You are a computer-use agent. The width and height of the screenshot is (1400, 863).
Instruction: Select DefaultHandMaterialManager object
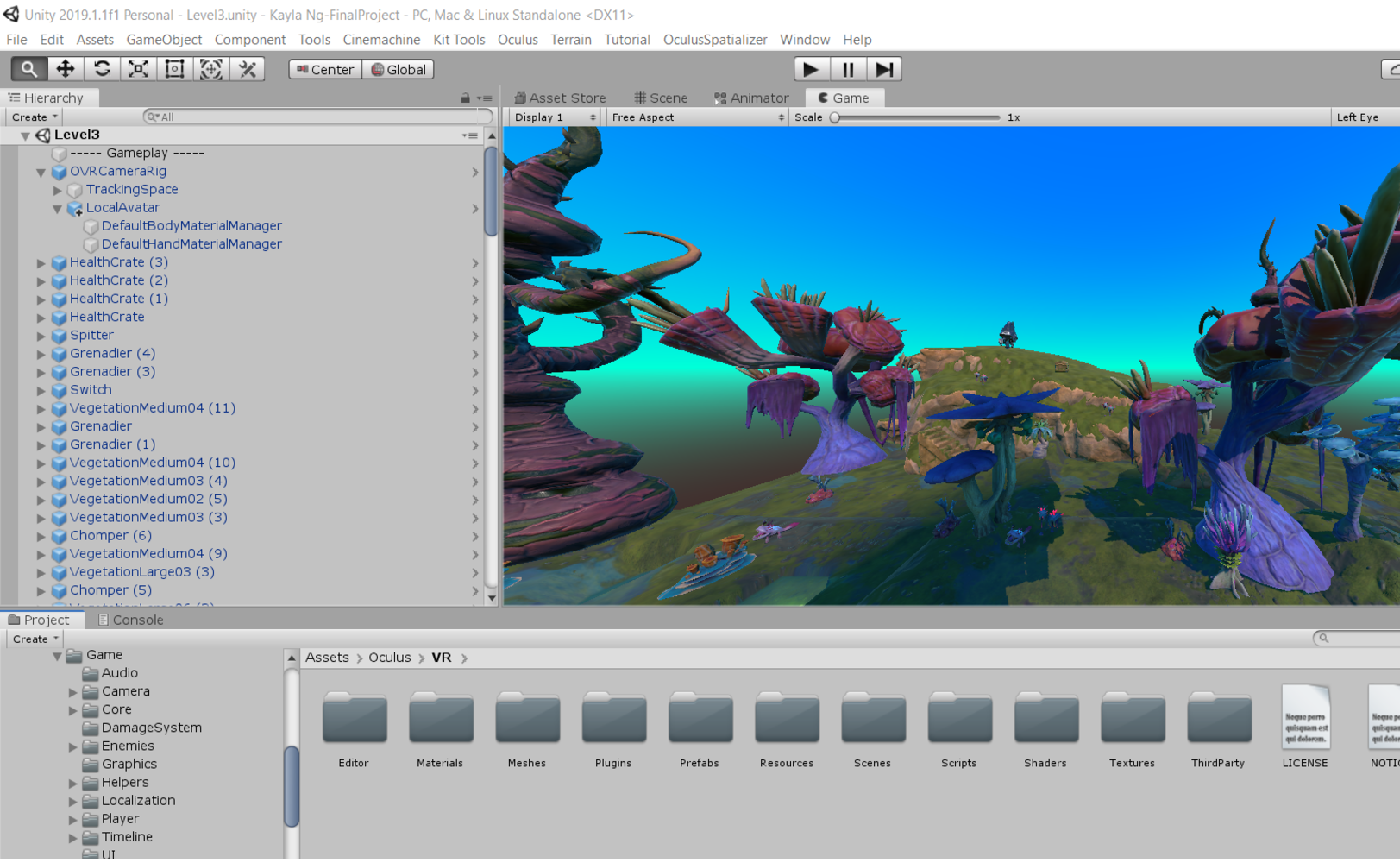pos(191,244)
